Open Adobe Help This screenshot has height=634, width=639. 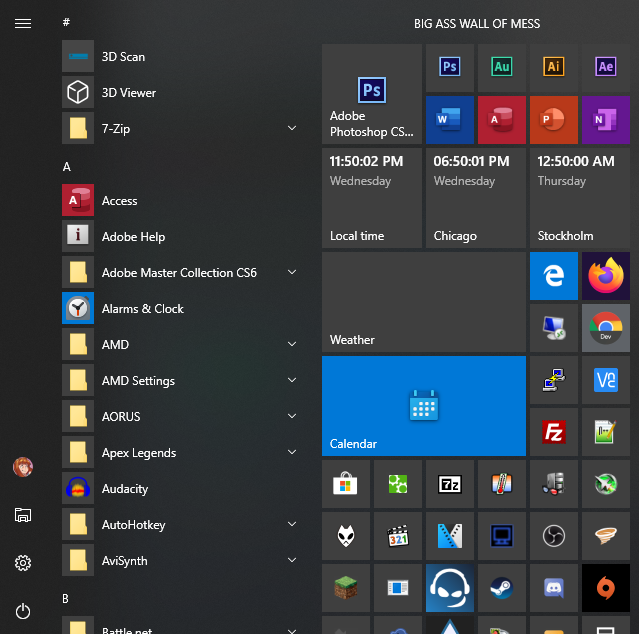[183, 236]
